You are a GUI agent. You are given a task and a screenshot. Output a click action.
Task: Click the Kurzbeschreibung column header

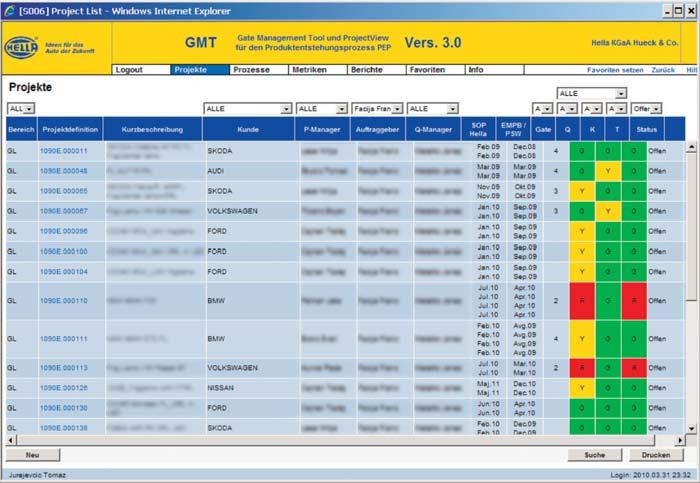(152, 129)
